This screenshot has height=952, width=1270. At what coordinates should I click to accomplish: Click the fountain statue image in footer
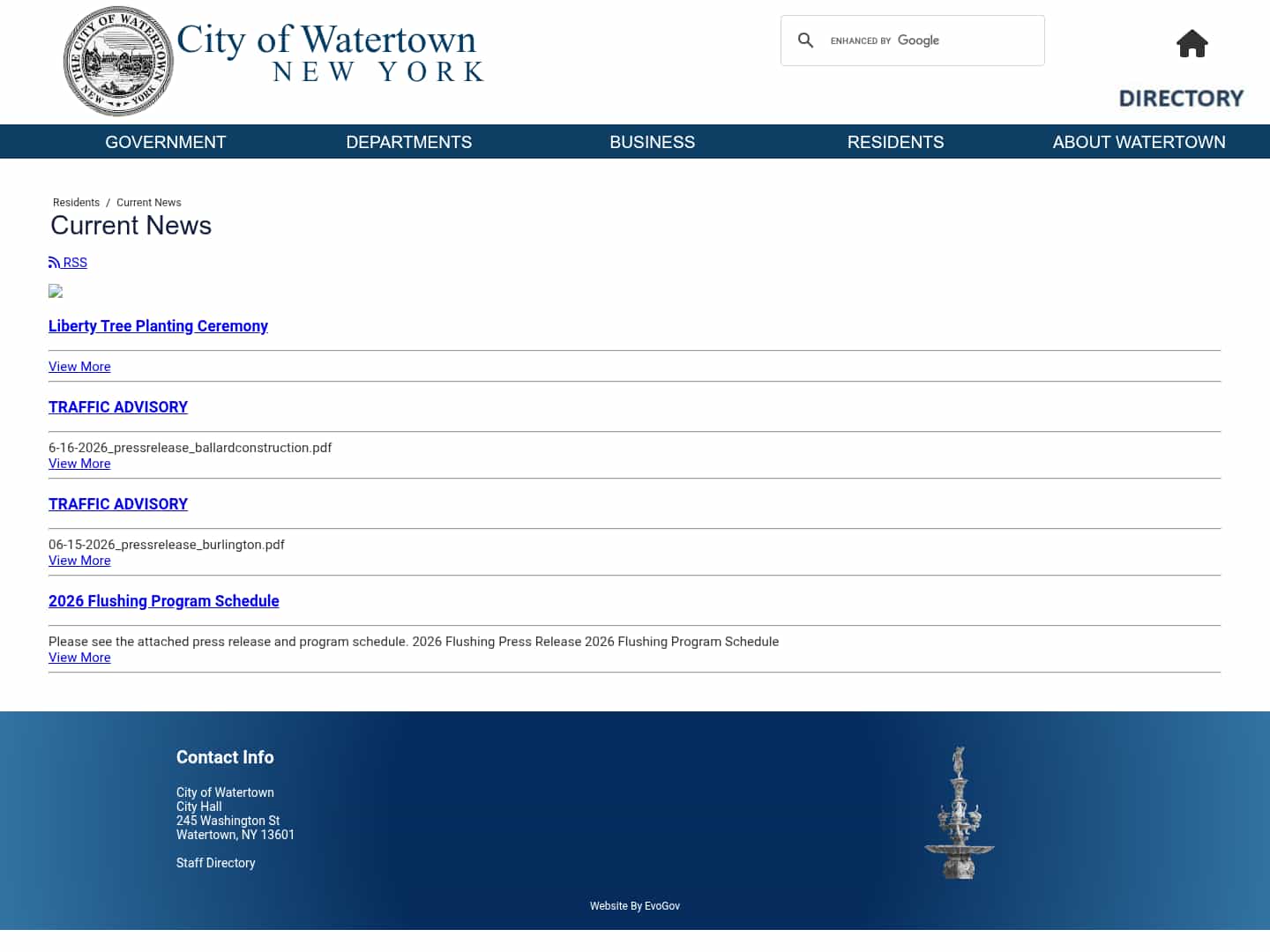(960, 813)
